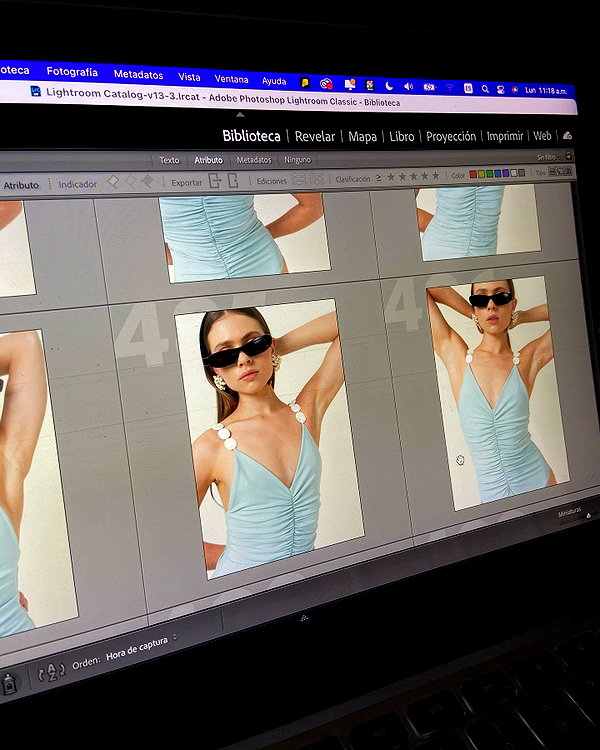The height and width of the screenshot is (750, 600).
Task: Collapse the bottom filmstrip panel arrow
Action: coord(304,618)
